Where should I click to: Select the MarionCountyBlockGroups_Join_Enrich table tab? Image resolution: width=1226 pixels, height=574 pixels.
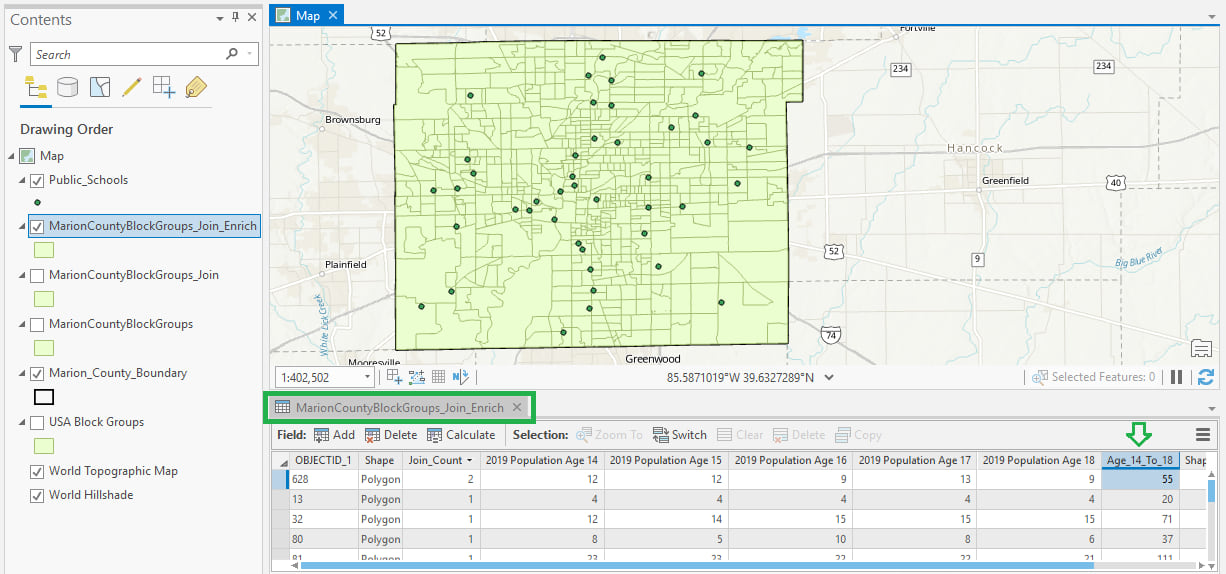[399, 408]
